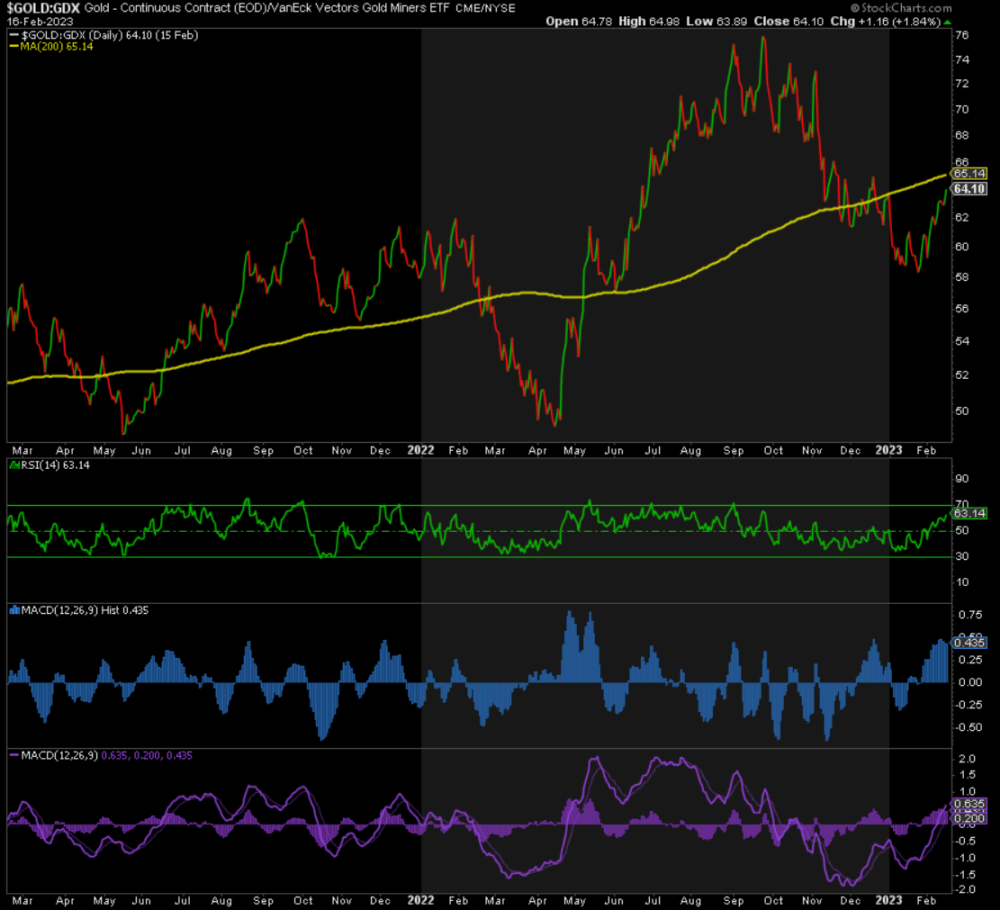Click the purple dash before the MACD(12,26,9) legend
Viewport: 1000px width, 910px height.
coord(14,755)
